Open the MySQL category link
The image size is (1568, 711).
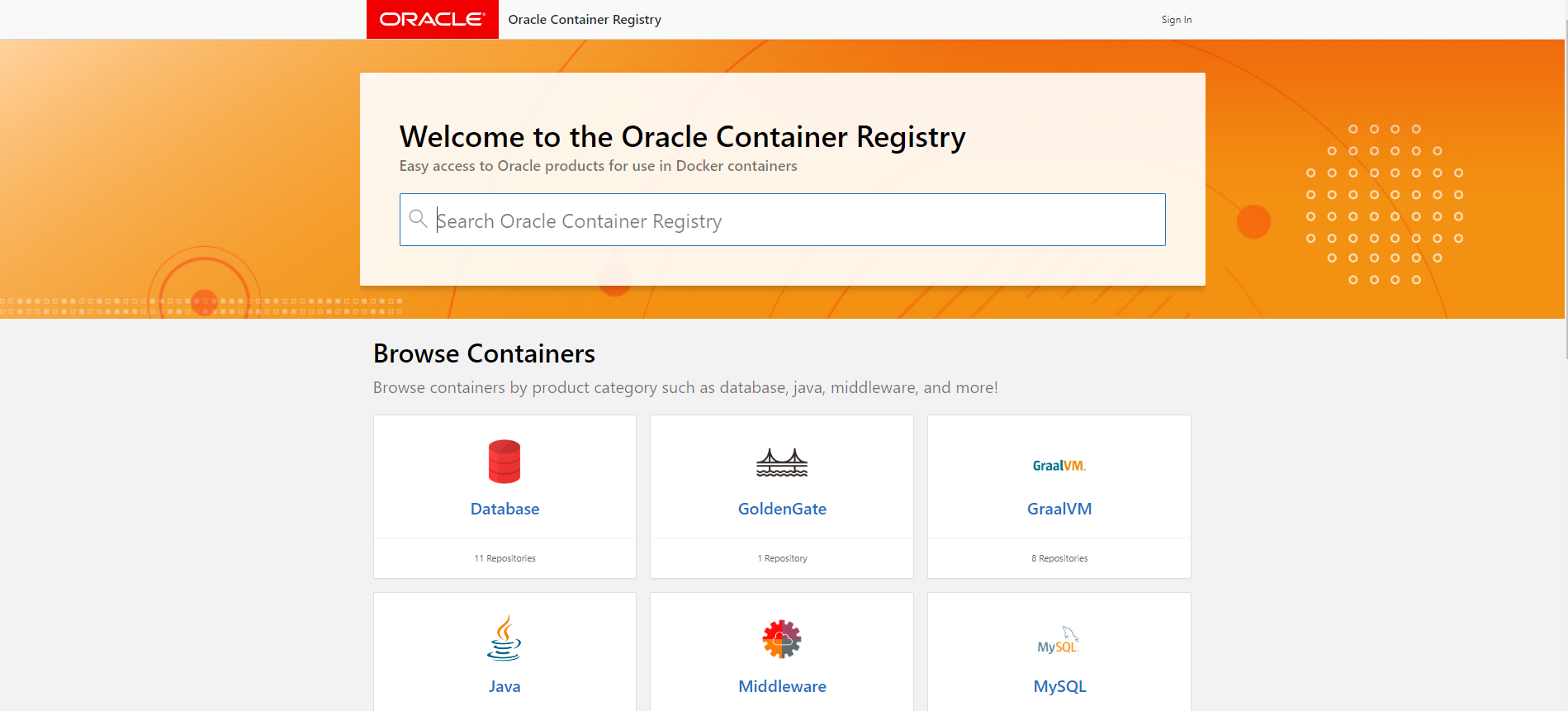[x=1059, y=686]
